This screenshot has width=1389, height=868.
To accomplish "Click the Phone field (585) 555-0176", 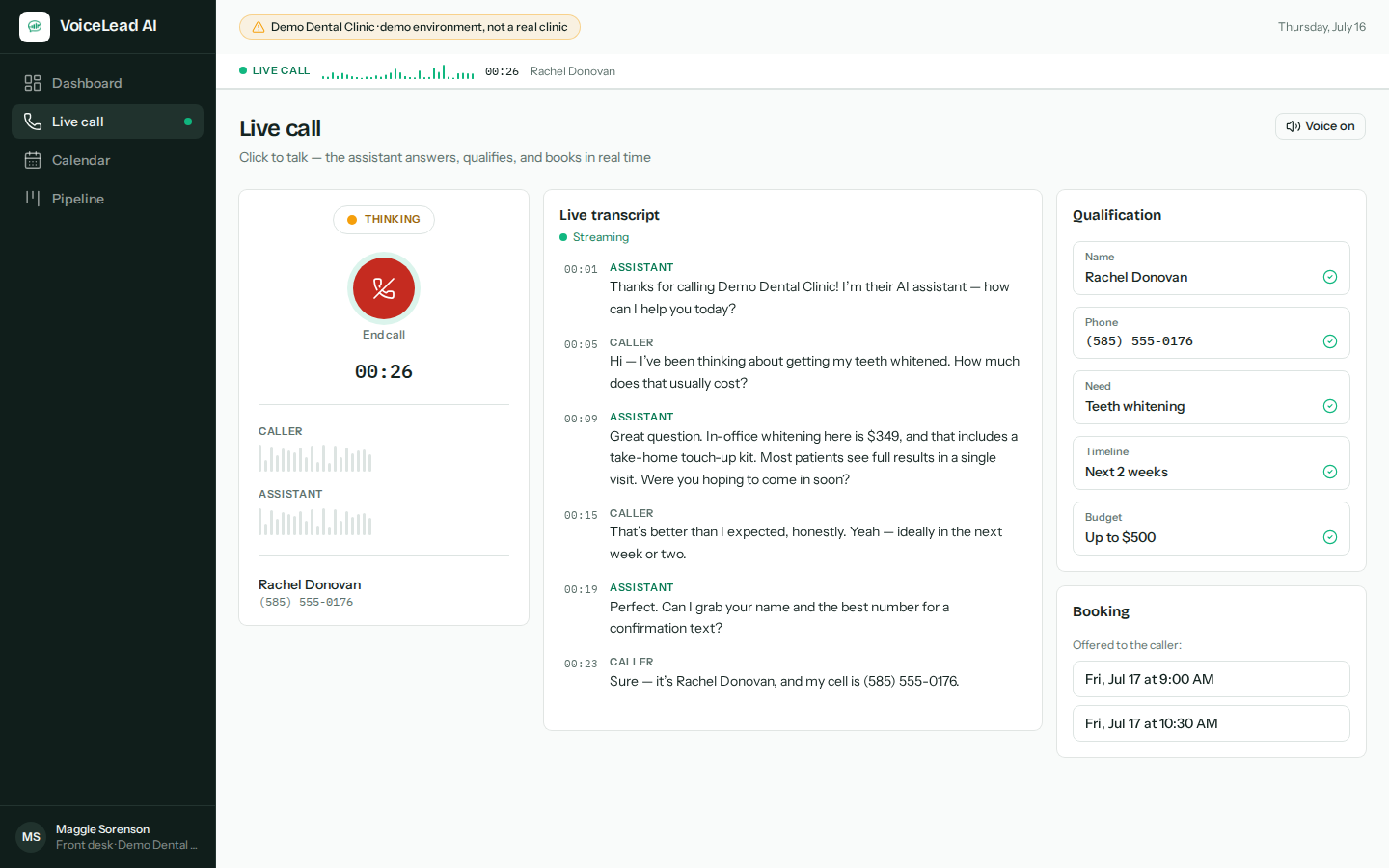I will pyautogui.click(x=1211, y=333).
